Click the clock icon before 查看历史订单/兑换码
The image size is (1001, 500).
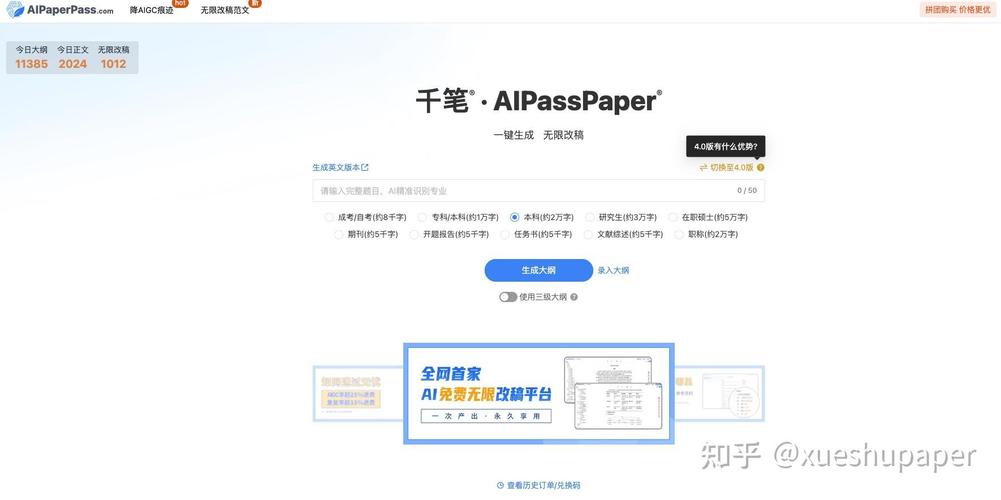tap(500, 485)
